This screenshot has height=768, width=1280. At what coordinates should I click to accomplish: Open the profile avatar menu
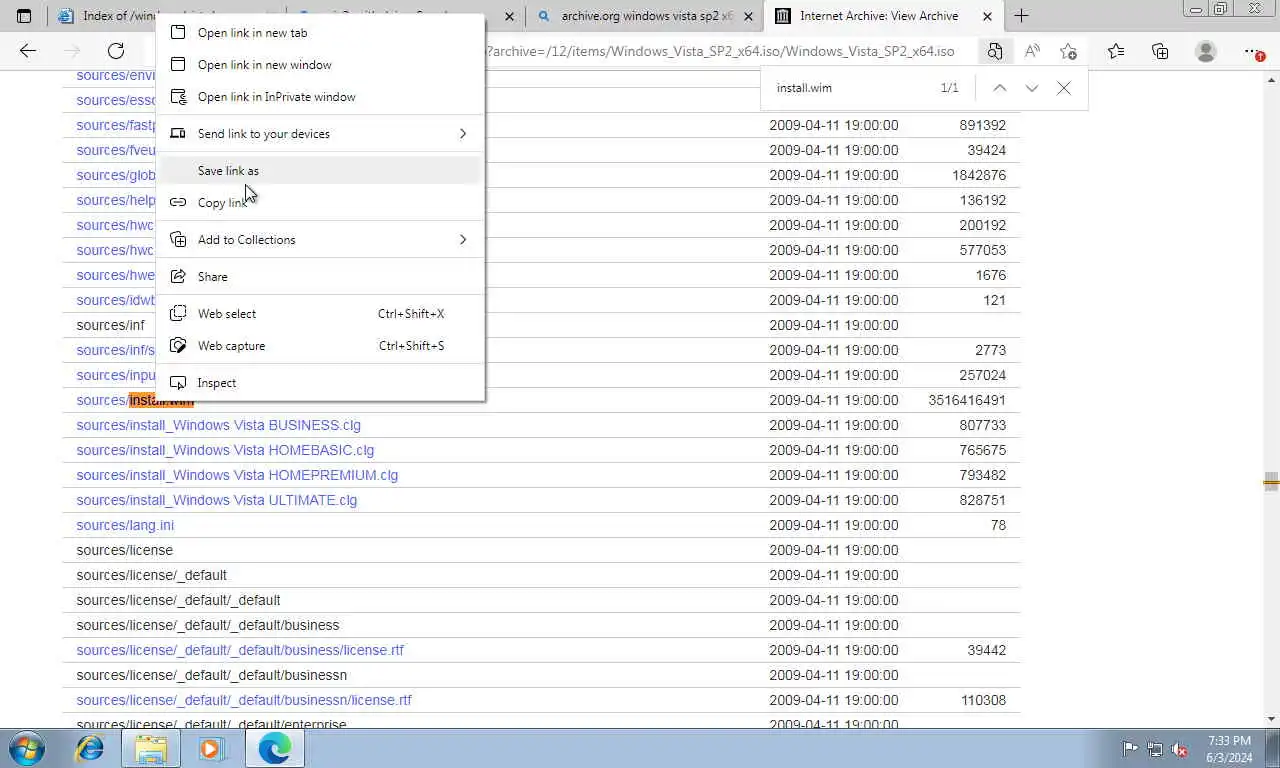click(1206, 51)
